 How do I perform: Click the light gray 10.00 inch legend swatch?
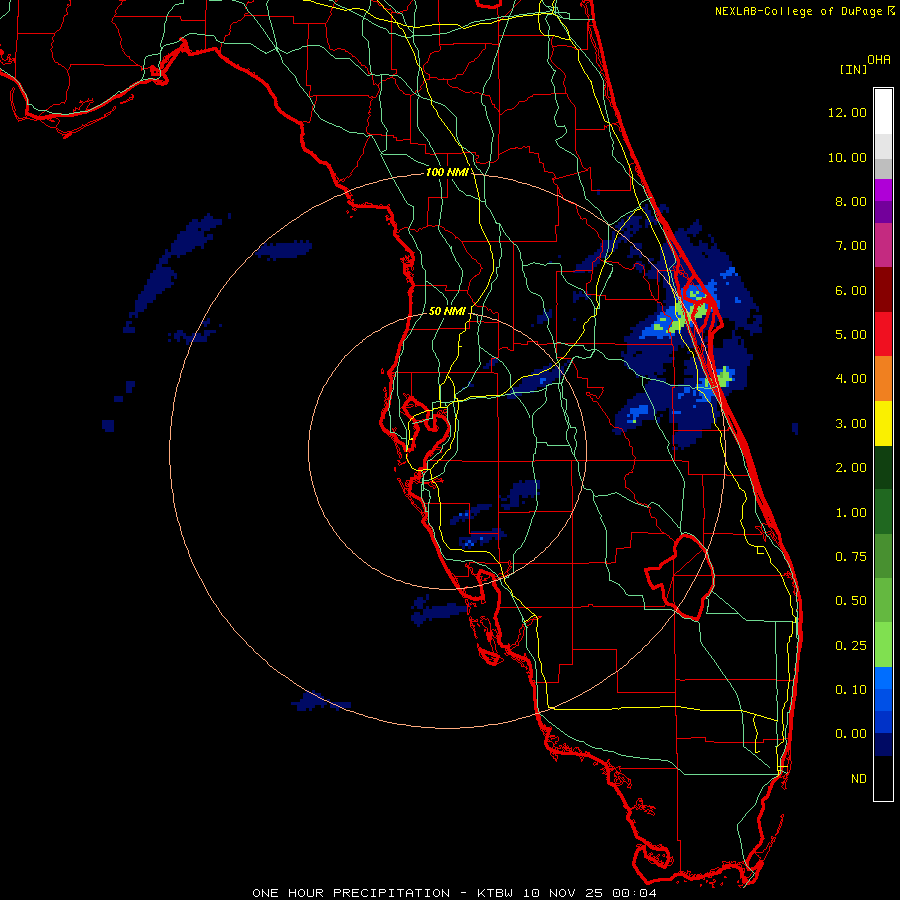click(883, 146)
